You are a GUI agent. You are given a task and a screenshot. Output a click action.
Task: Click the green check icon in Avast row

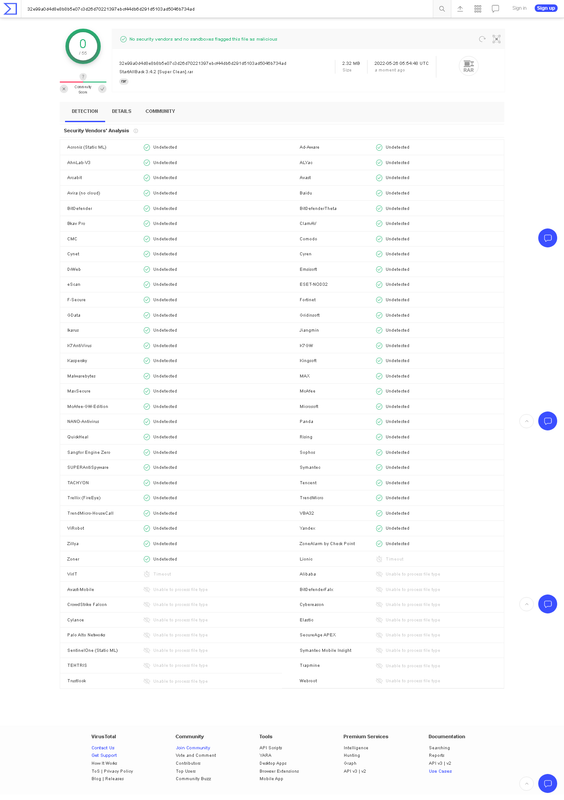(x=379, y=178)
